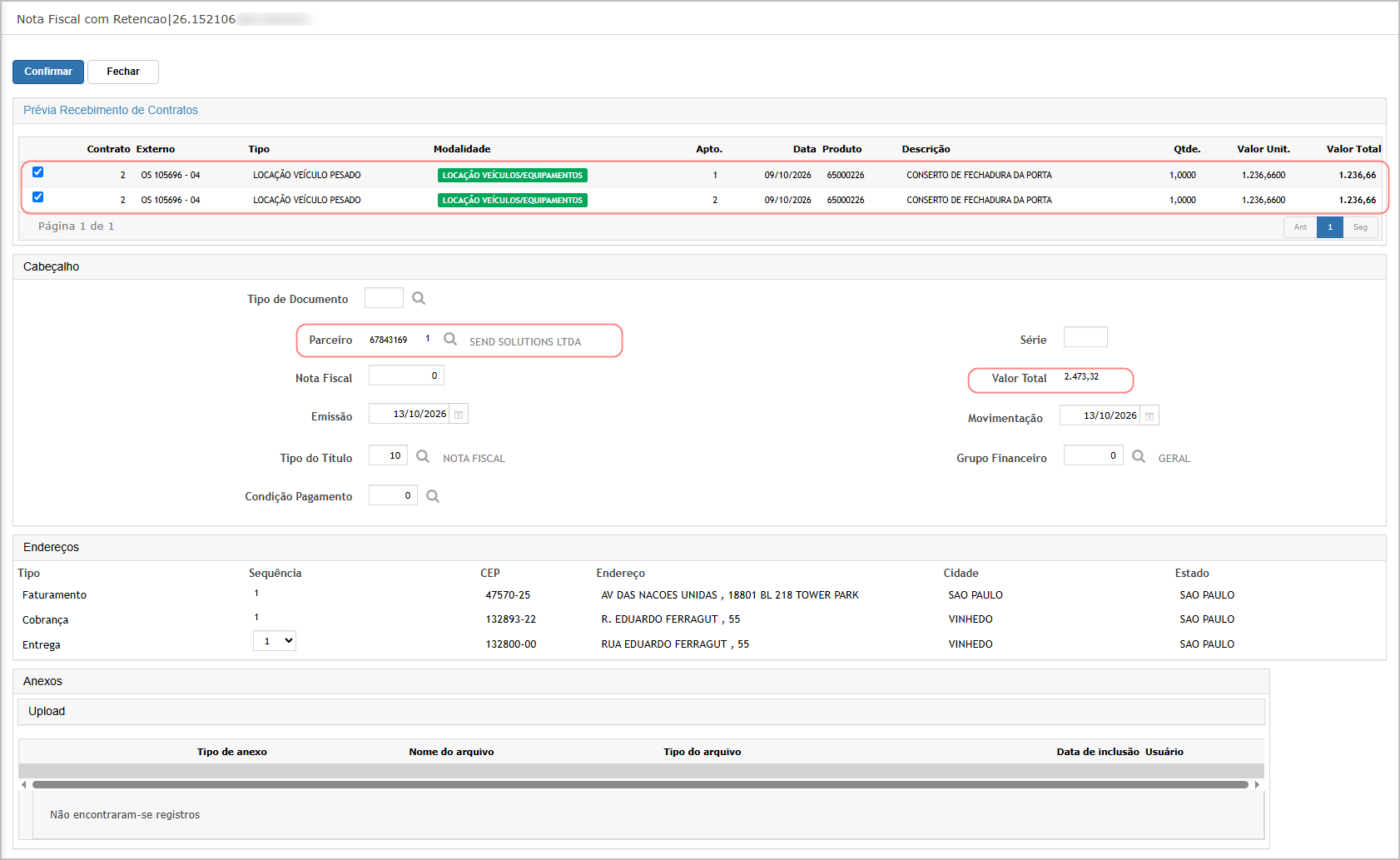This screenshot has height=860, width=1400.
Task: Click the Seg next-page button
Action: (1360, 227)
